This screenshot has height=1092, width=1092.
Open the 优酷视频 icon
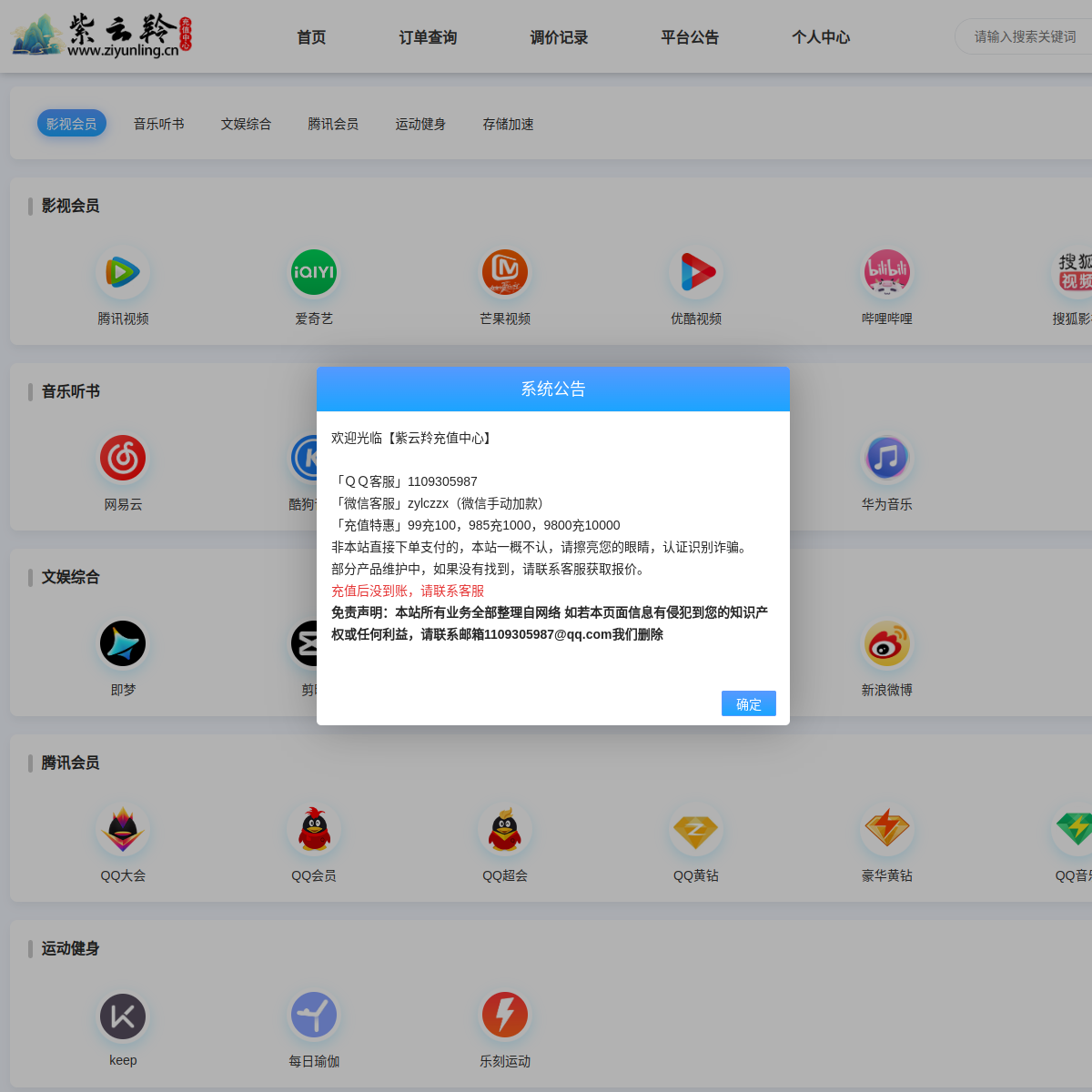pos(696,272)
